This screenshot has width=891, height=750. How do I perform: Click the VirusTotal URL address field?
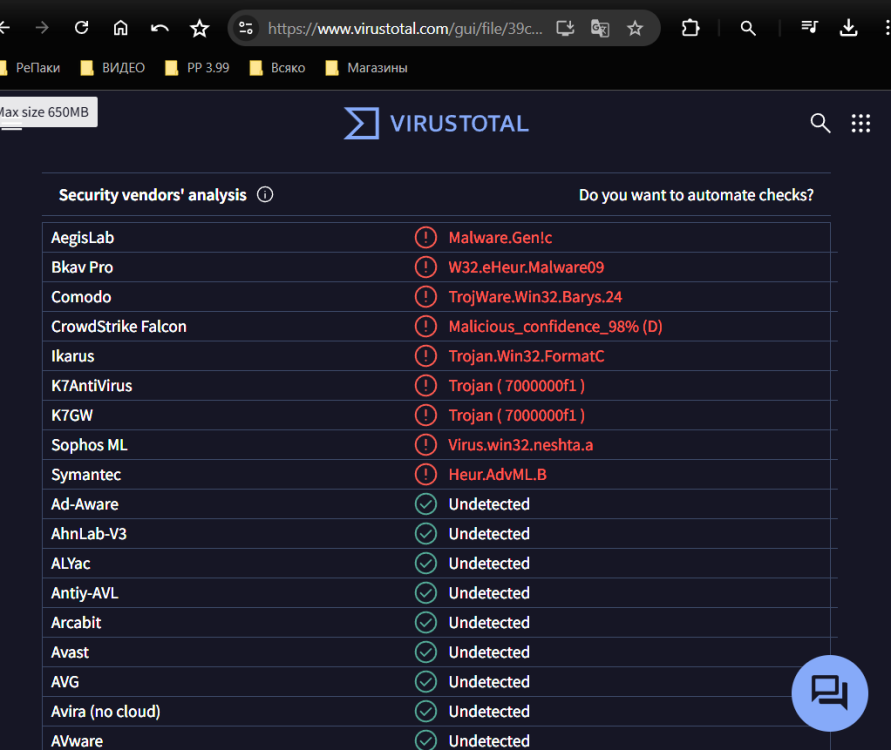point(405,28)
